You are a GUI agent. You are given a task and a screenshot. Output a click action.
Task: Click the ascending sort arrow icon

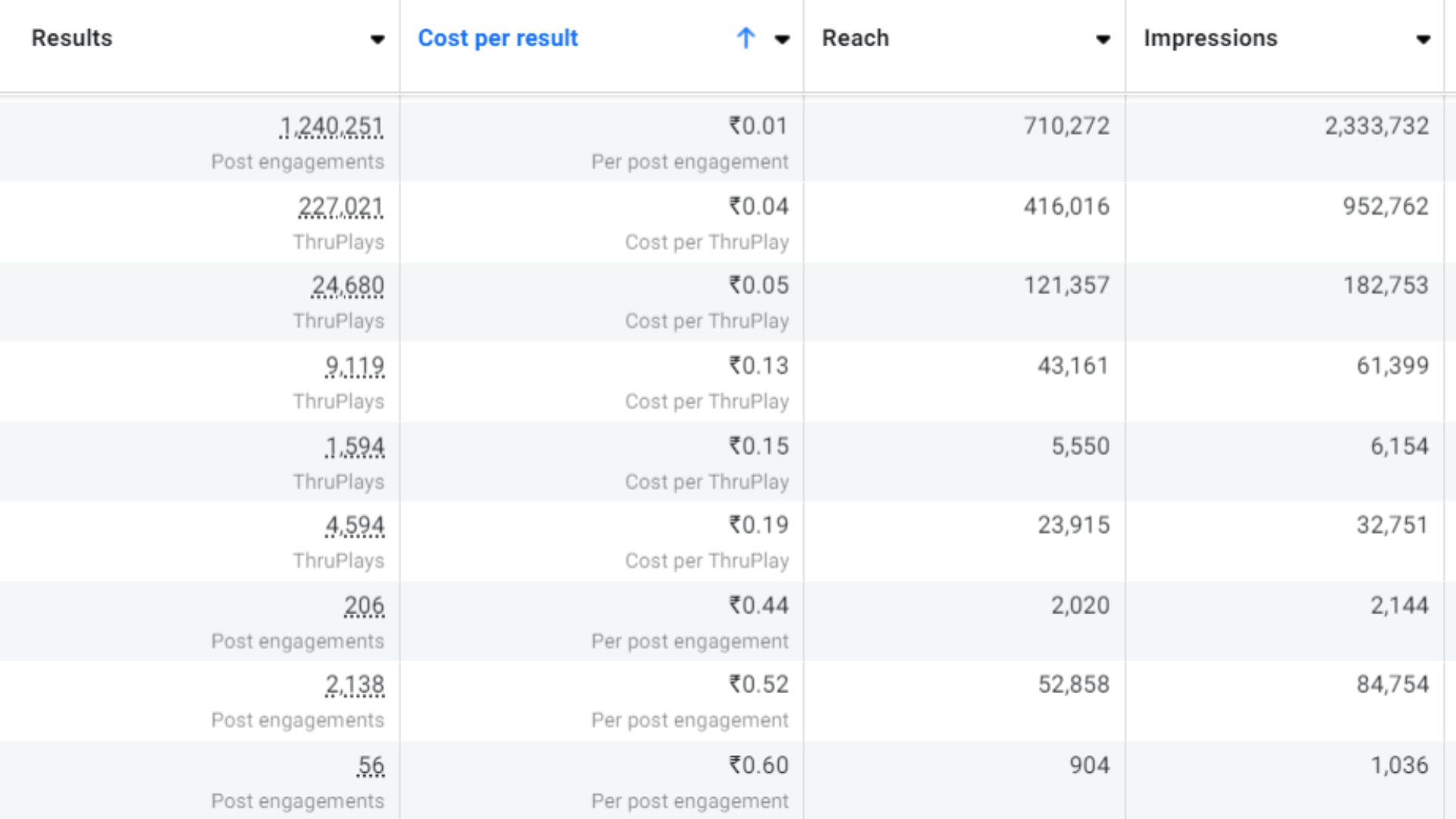coord(745,38)
